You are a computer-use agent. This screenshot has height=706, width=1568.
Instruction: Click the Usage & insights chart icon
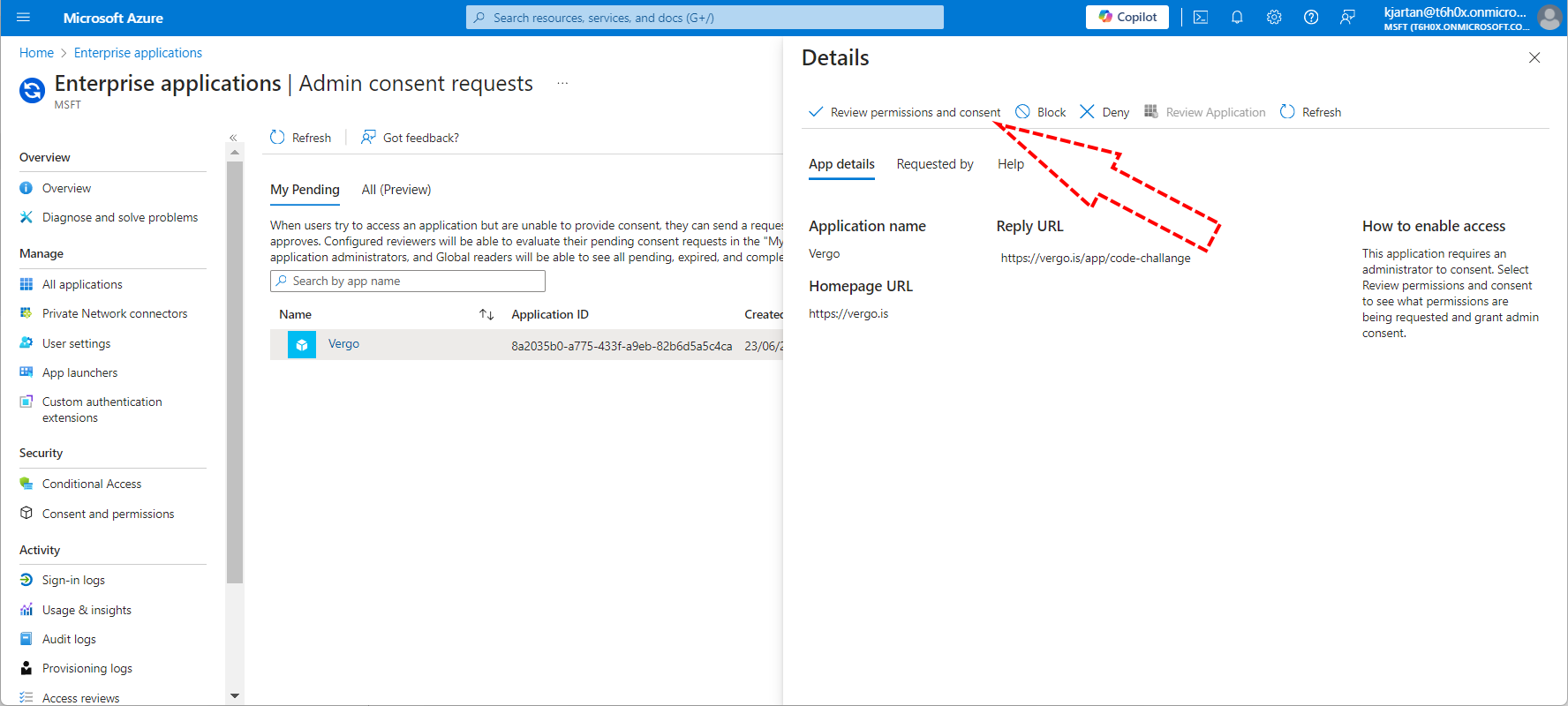click(x=26, y=610)
